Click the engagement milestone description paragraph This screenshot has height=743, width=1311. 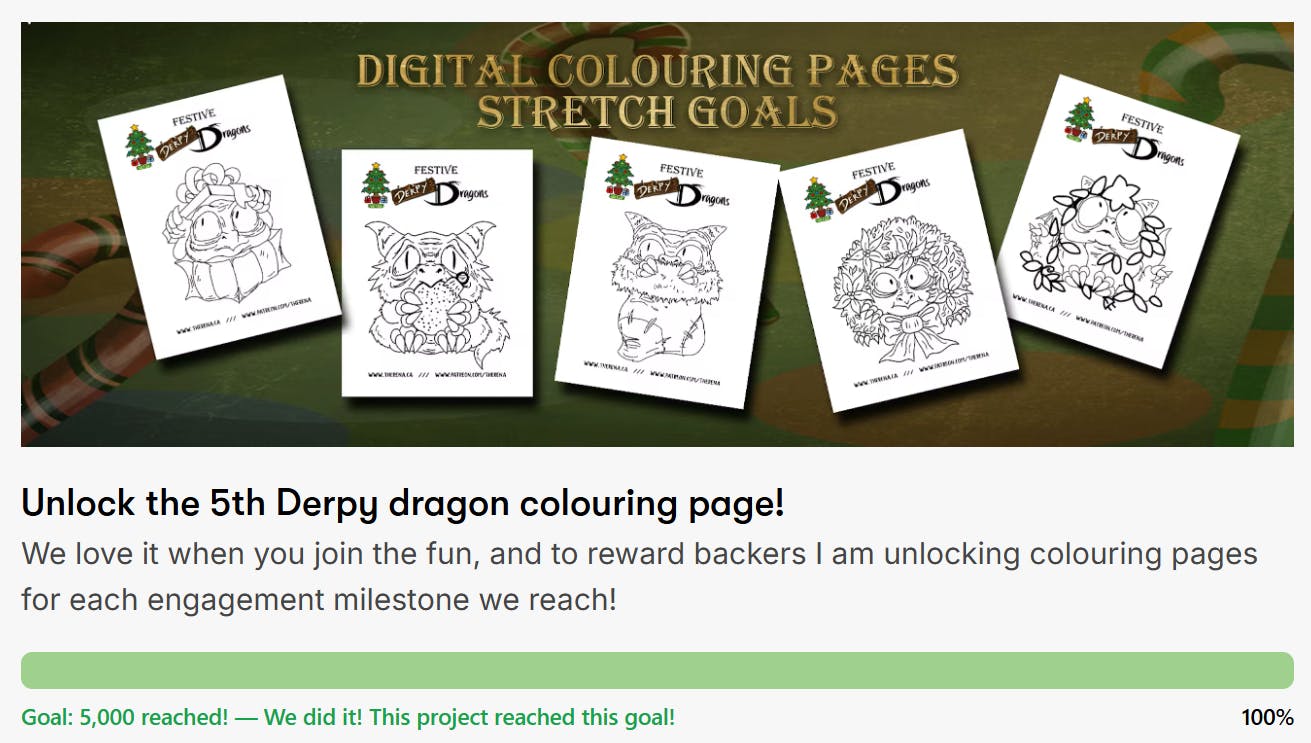(639, 576)
